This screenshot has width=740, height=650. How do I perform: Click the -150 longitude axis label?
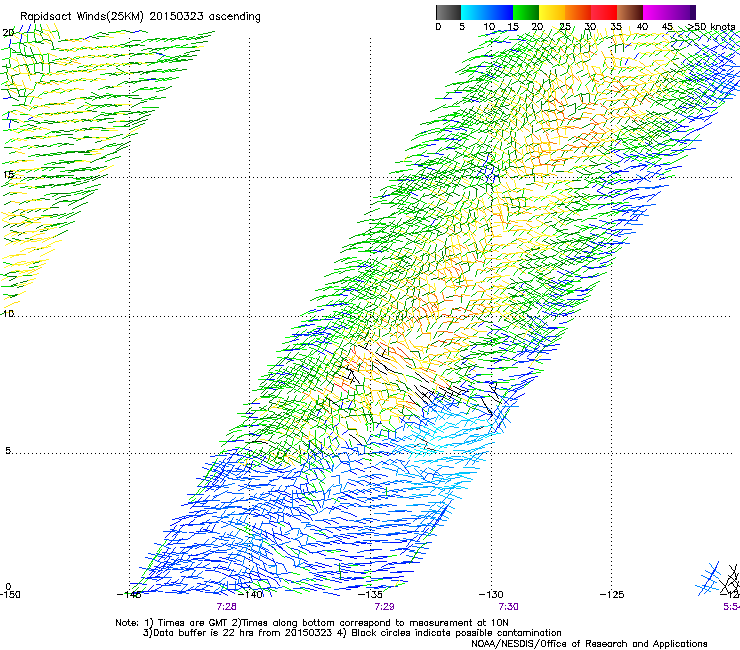click(10, 595)
